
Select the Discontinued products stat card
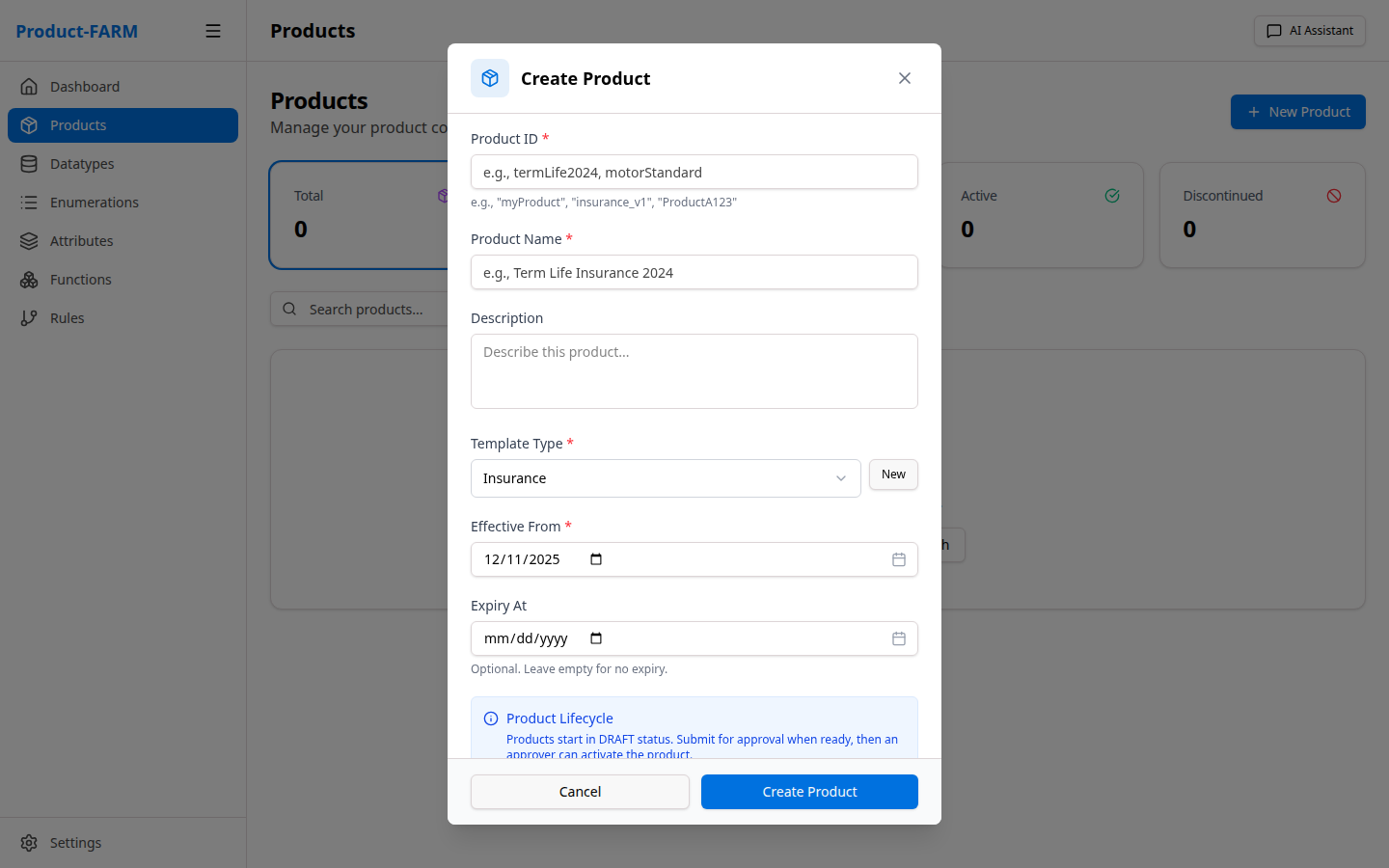tap(1262, 215)
